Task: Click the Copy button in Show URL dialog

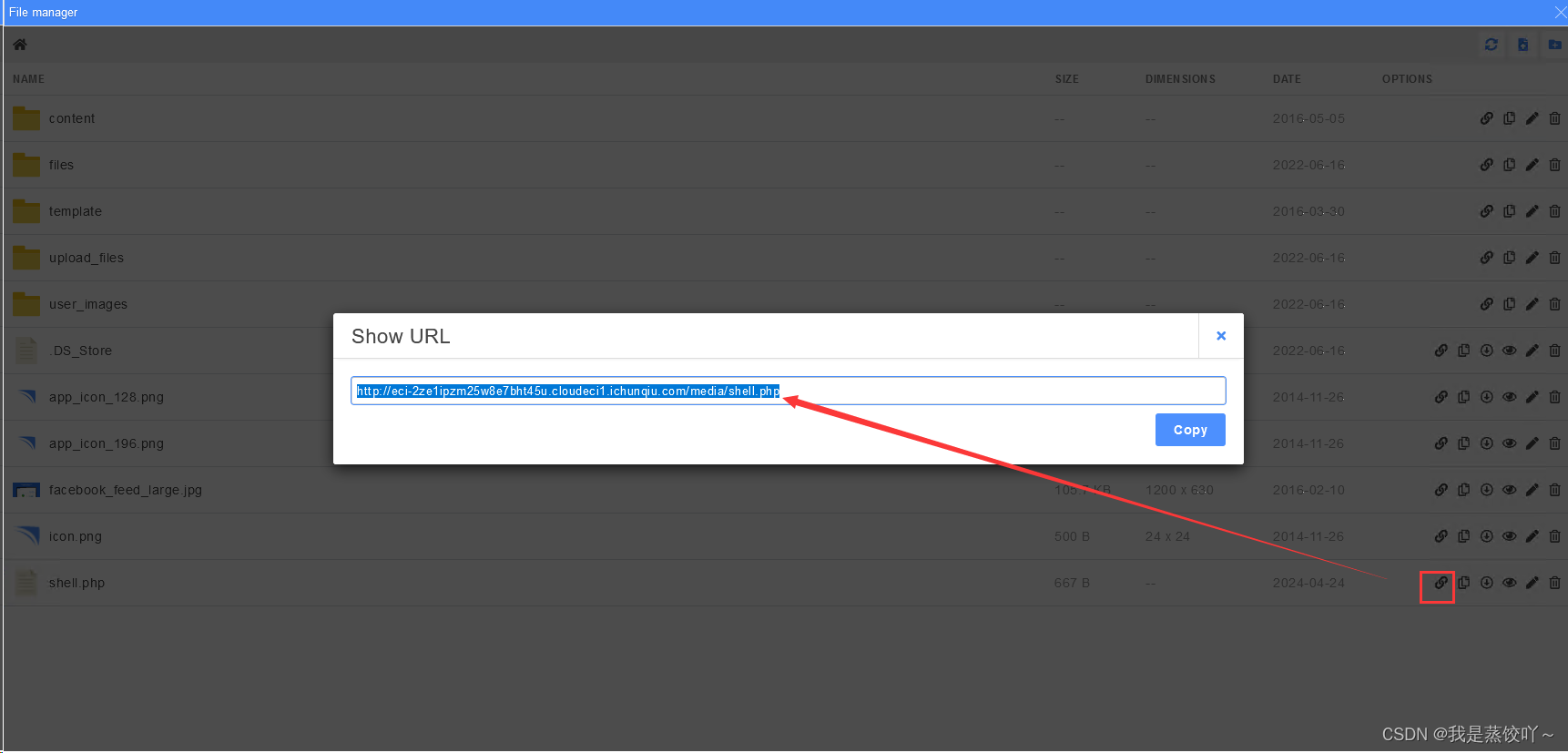Action: click(x=1190, y=430)
